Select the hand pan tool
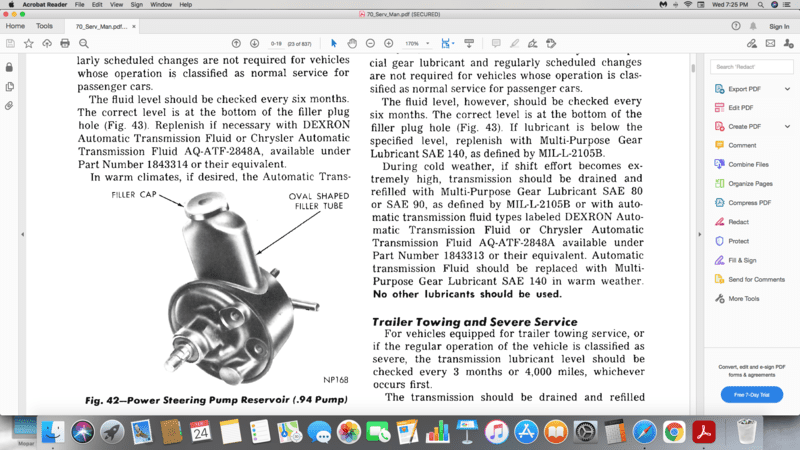800x450 pixels. (351, 43)
